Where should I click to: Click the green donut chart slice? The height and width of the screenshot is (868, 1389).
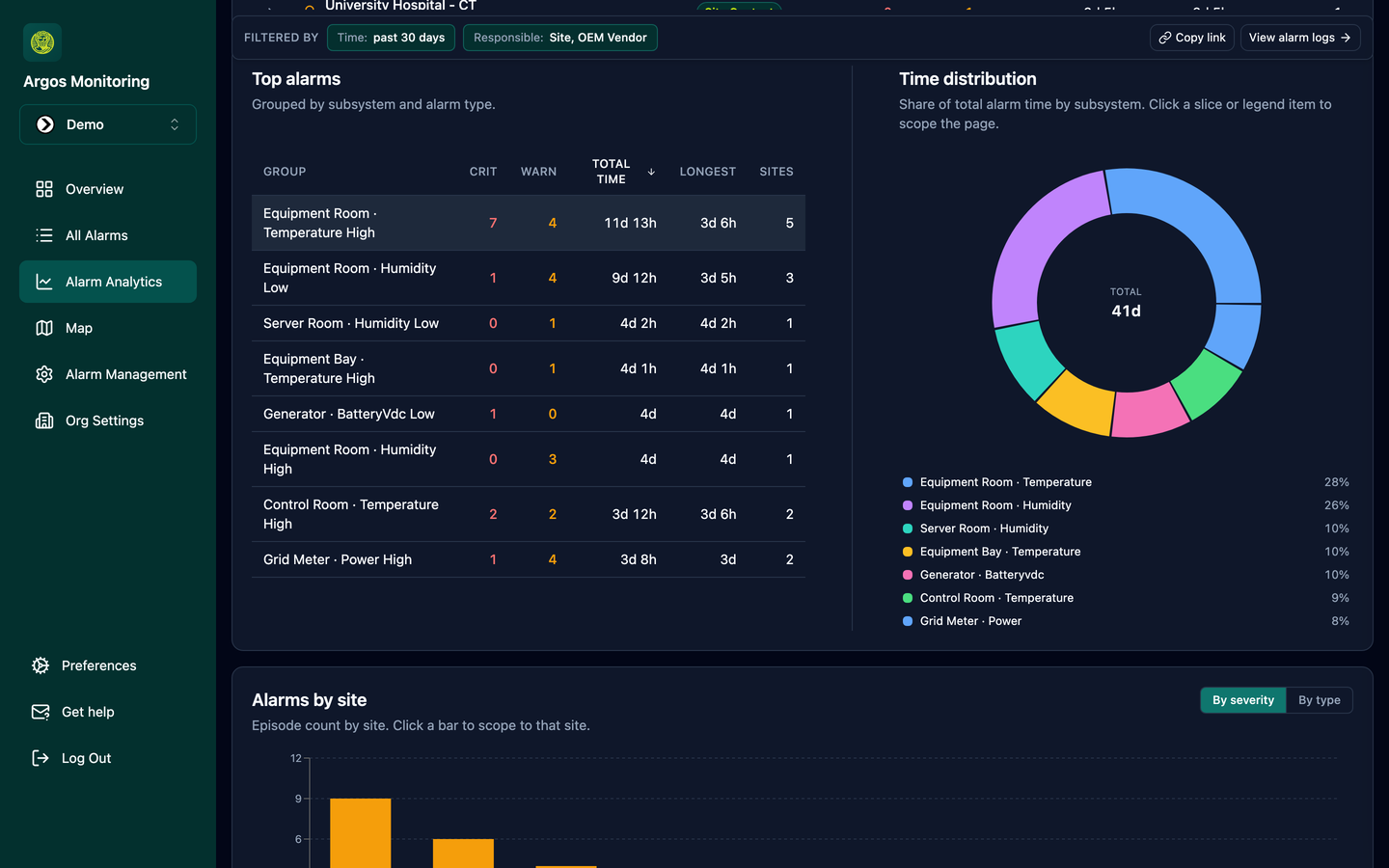coord(1207,383)
